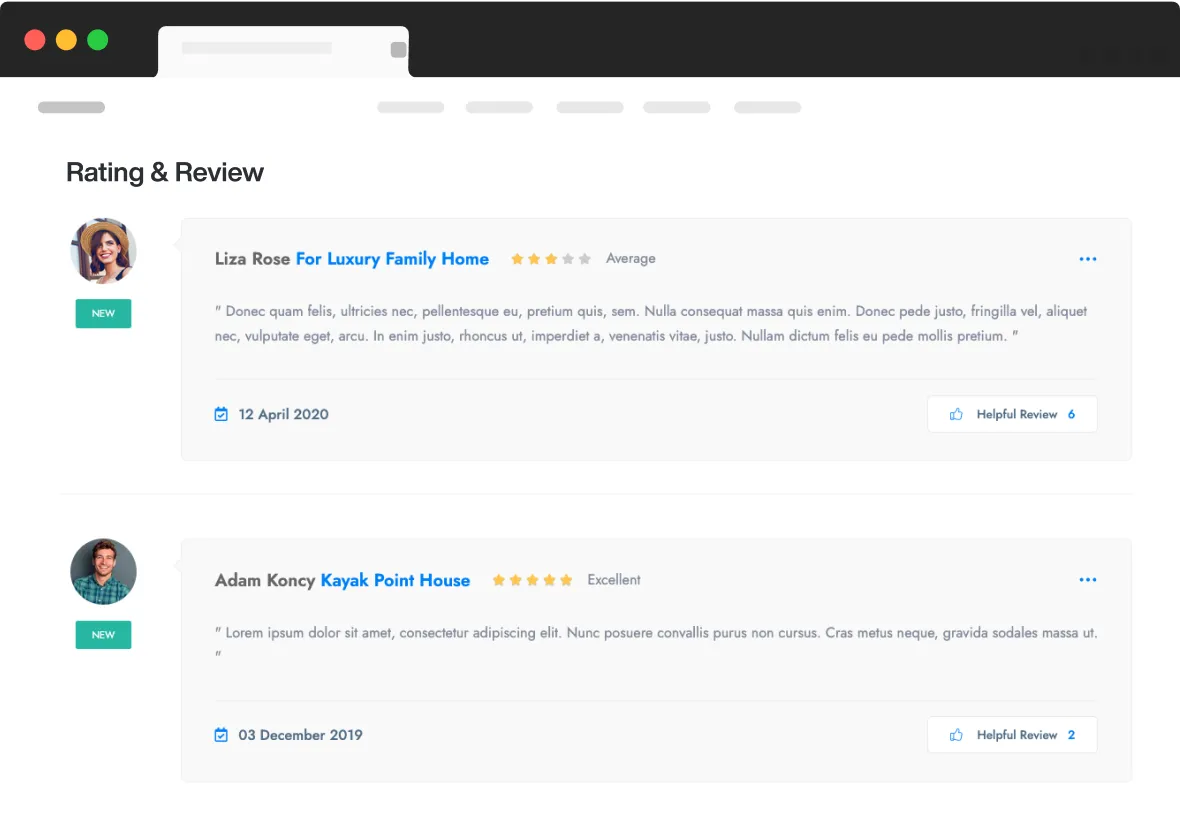The image size is (1180, 822).
Task: Click the Rating & Review heading
Action: click(x=165, y=172)
